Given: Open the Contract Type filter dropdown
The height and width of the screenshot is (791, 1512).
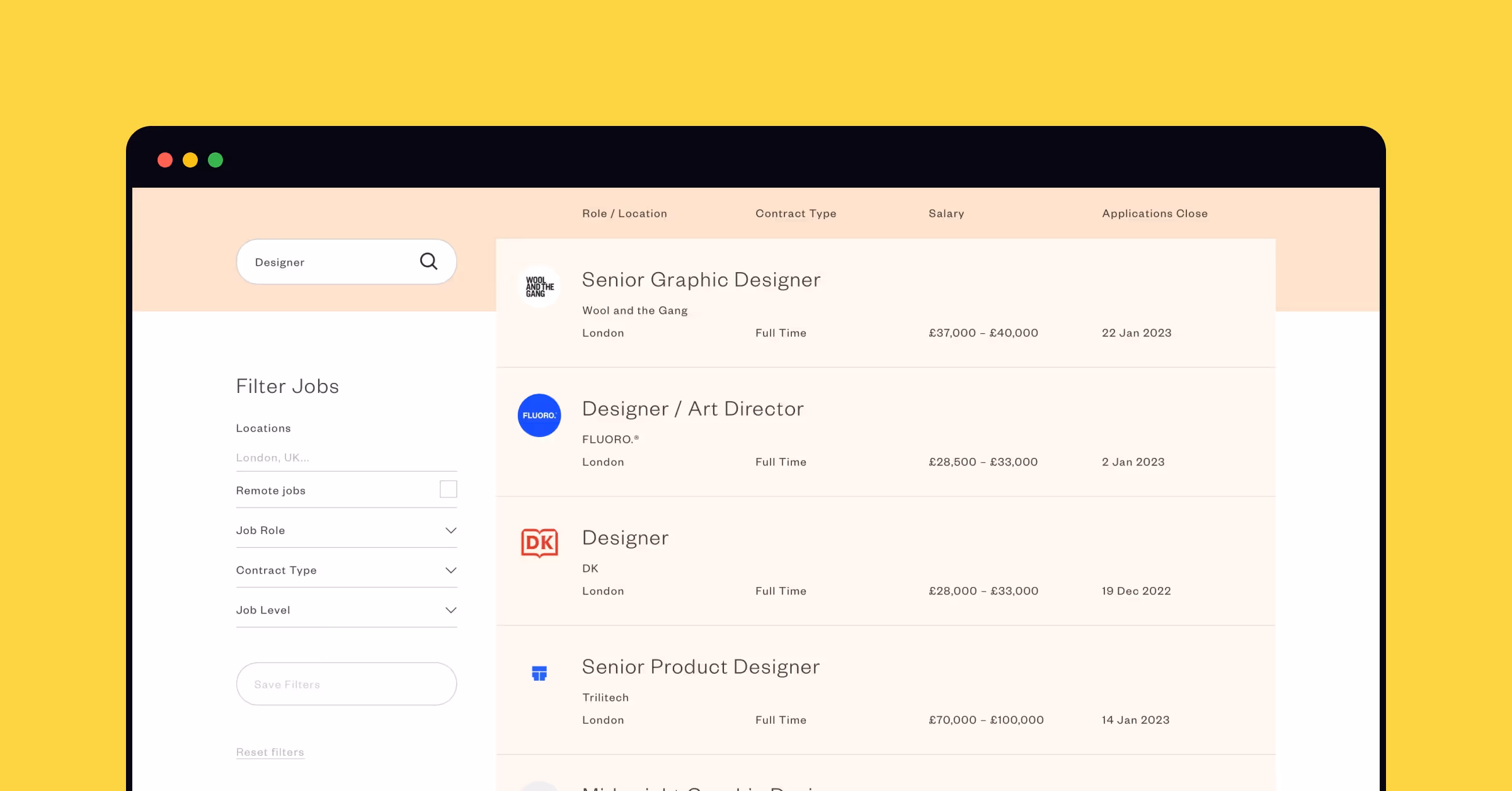Looking at the screenshot, I should tap(450, 570).
